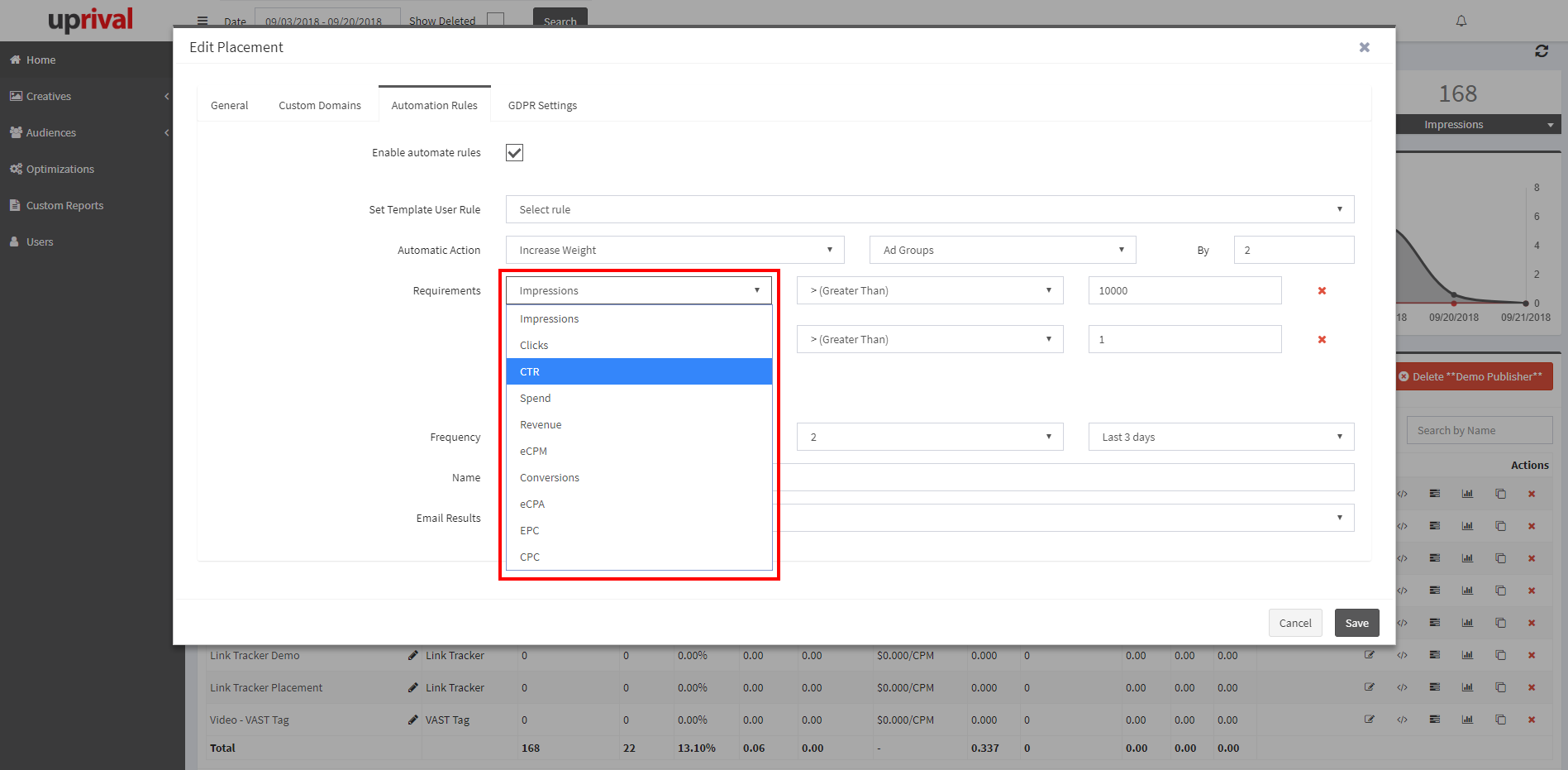
Task: Focus the By value input
Action: point(1294,250)
